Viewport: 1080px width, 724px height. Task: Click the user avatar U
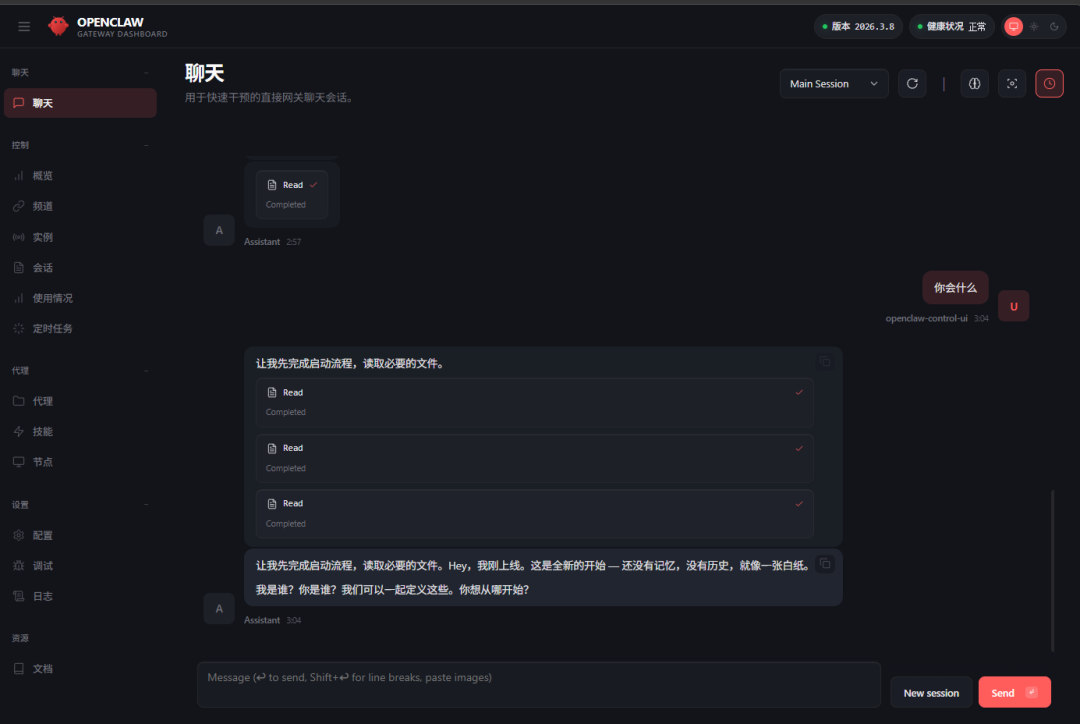tap(1013, 306)
